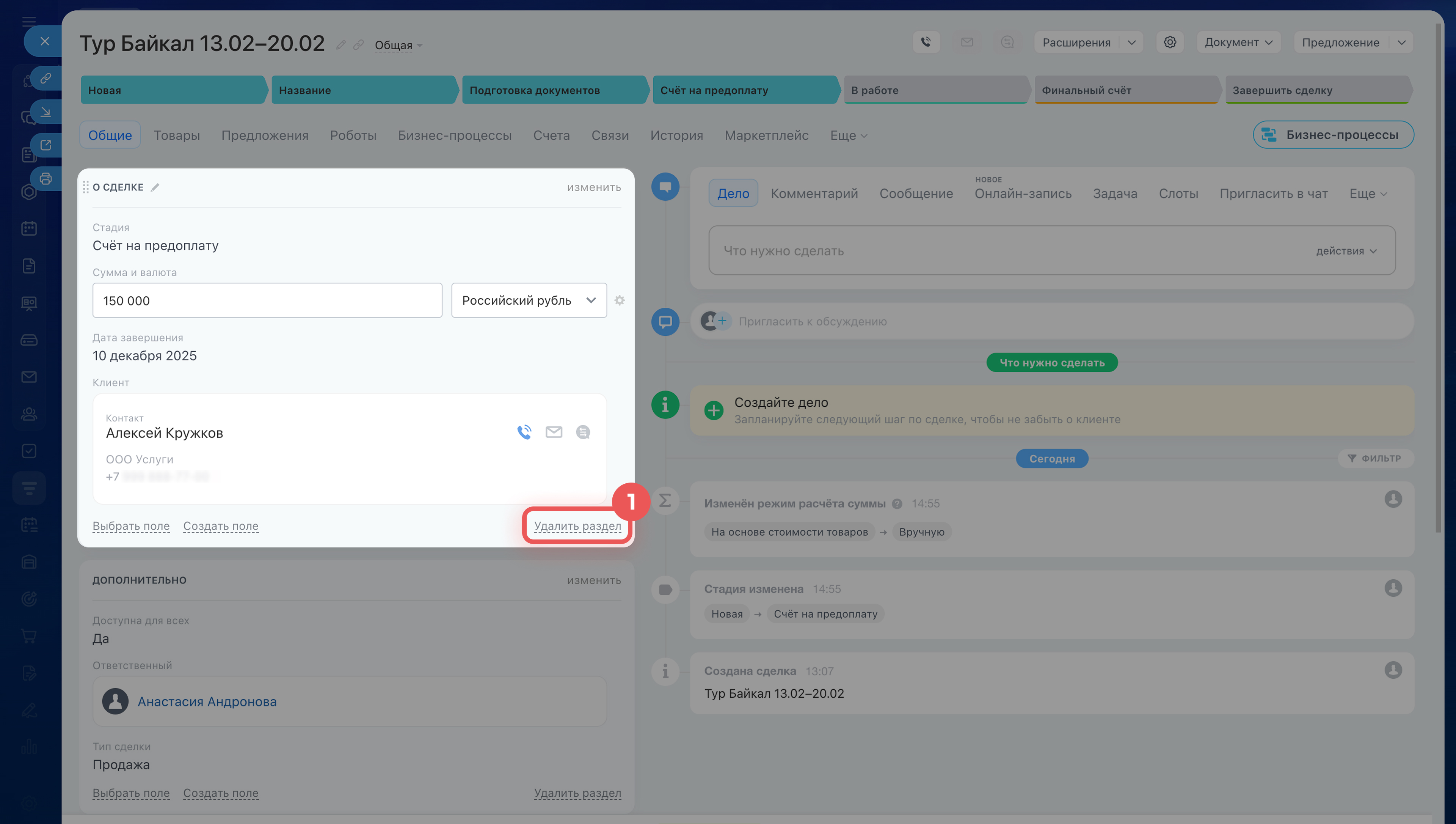The width and height of the screenshot is (1456, 824).
Task: Expand the Документ dropdown menu
Action: 1238,42
